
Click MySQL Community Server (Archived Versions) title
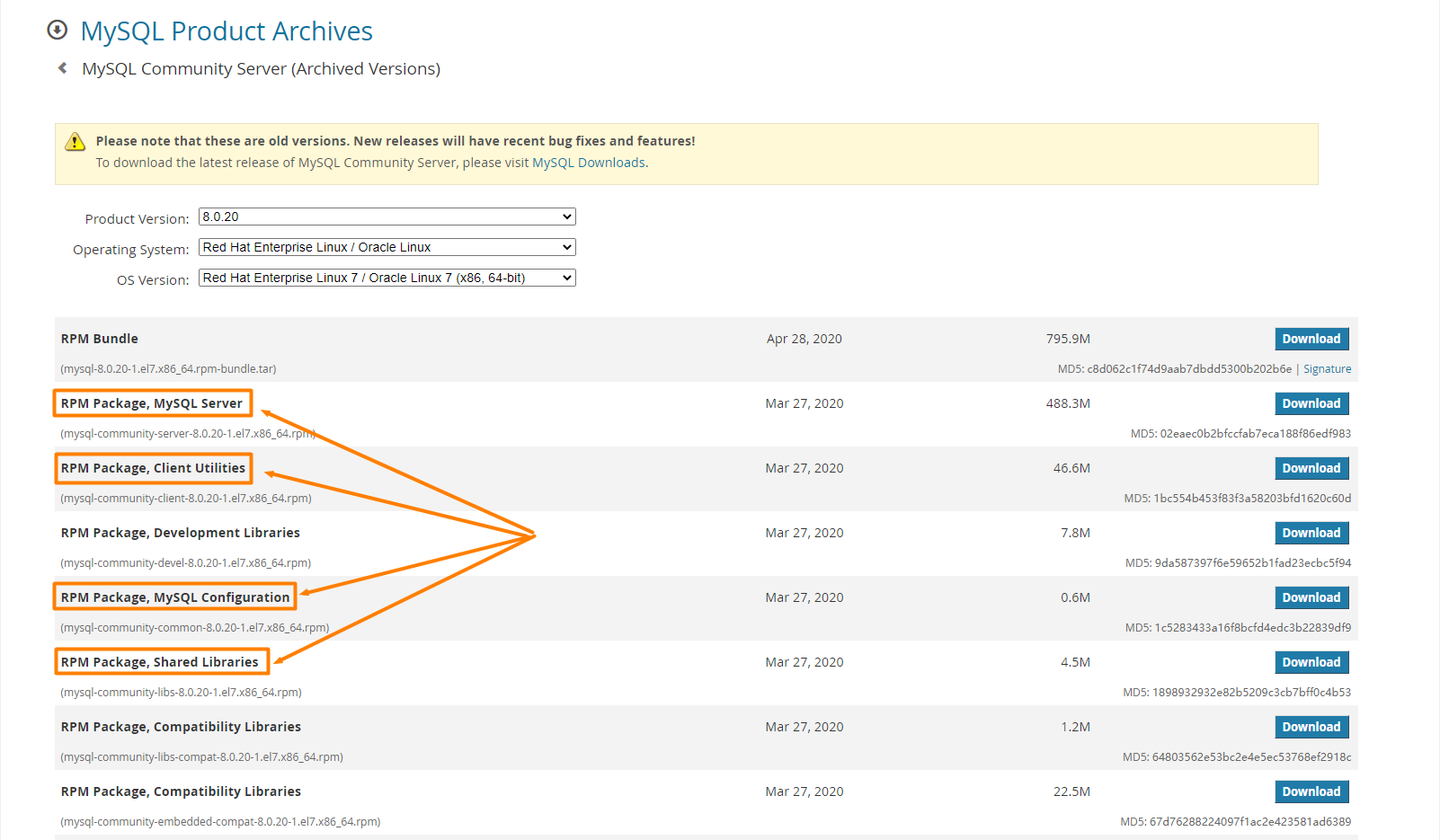click(261, 69)
